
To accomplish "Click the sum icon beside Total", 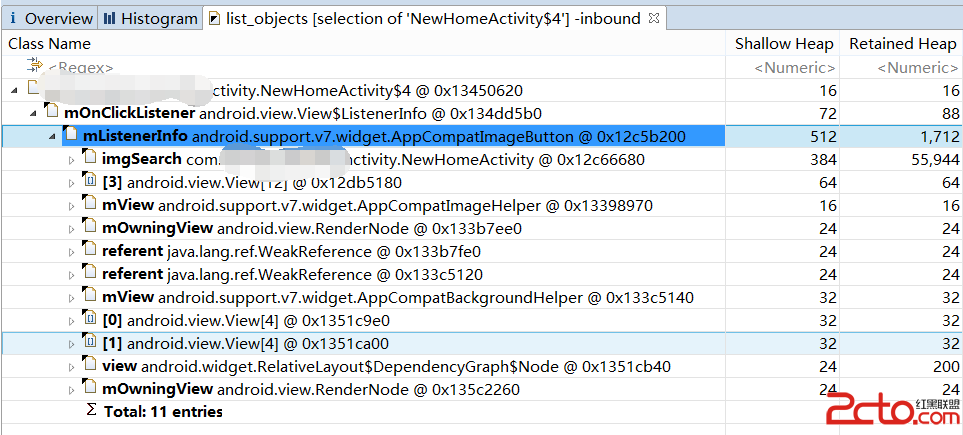I will pyautogui.click(x=92, y=411).
